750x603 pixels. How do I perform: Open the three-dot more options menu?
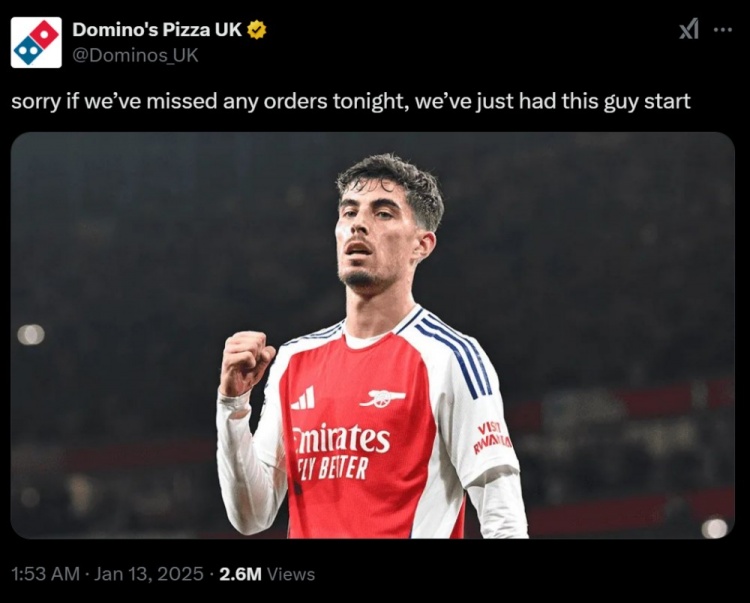pyautogui.click(x=722, y=30)
